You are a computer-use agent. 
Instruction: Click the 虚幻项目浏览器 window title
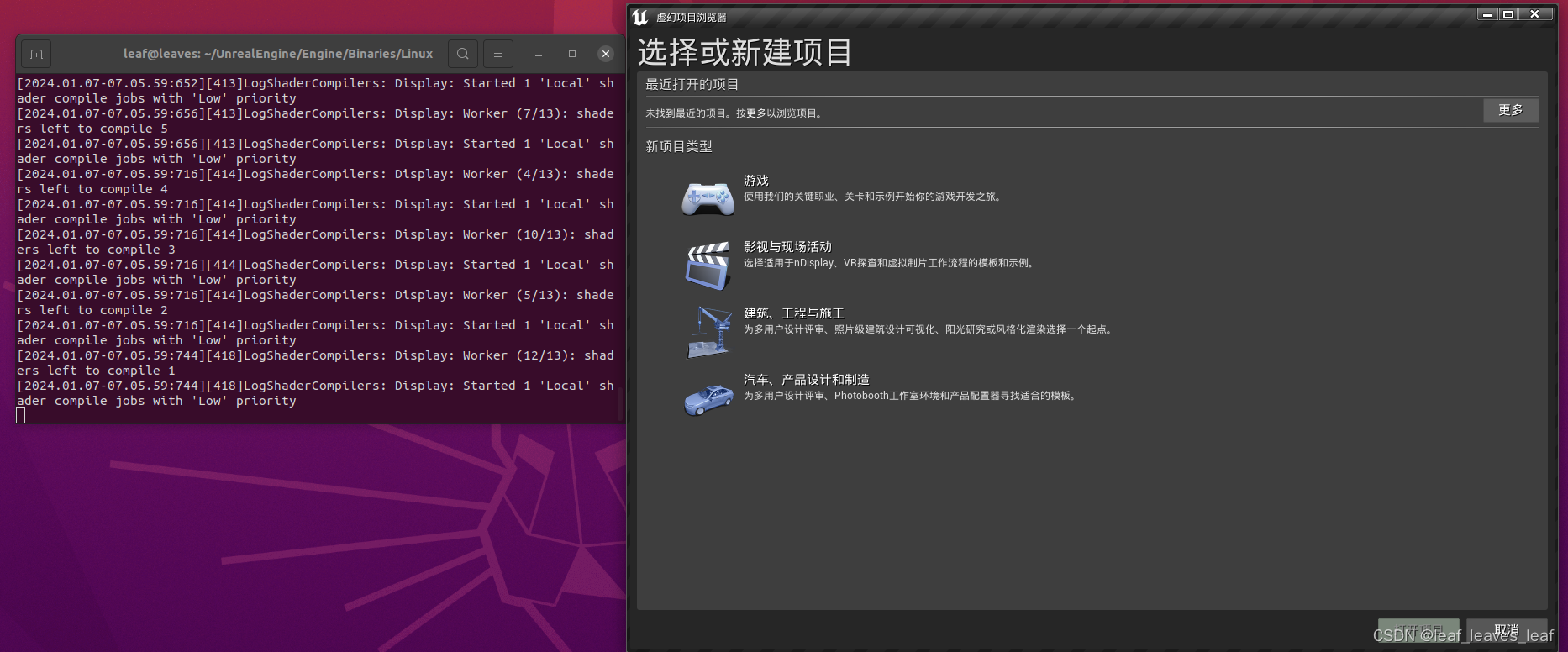pyautogui.click(x=692, y=17)
